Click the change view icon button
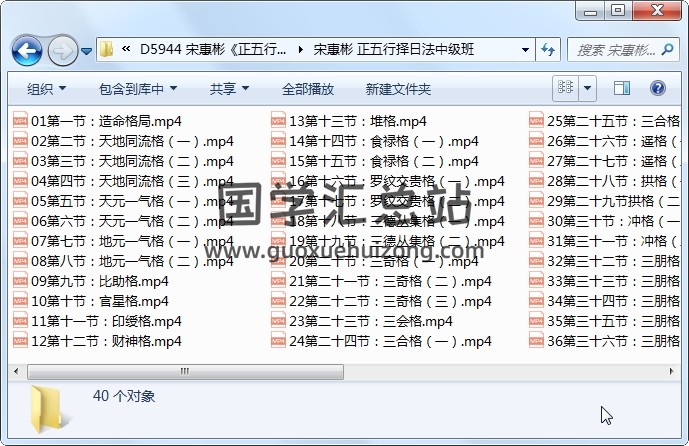Viewport: 689px width, 446px height. 565,88
